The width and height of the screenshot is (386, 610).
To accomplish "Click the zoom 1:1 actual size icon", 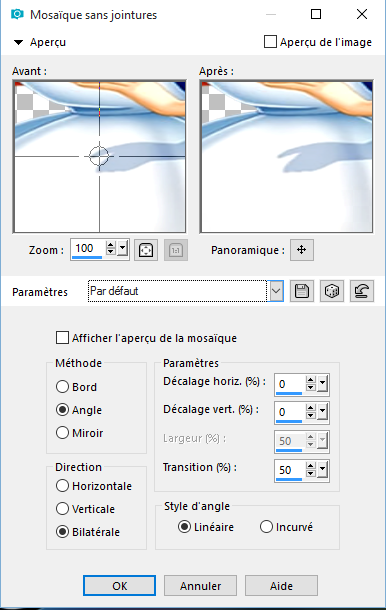I will coord(176,250).
